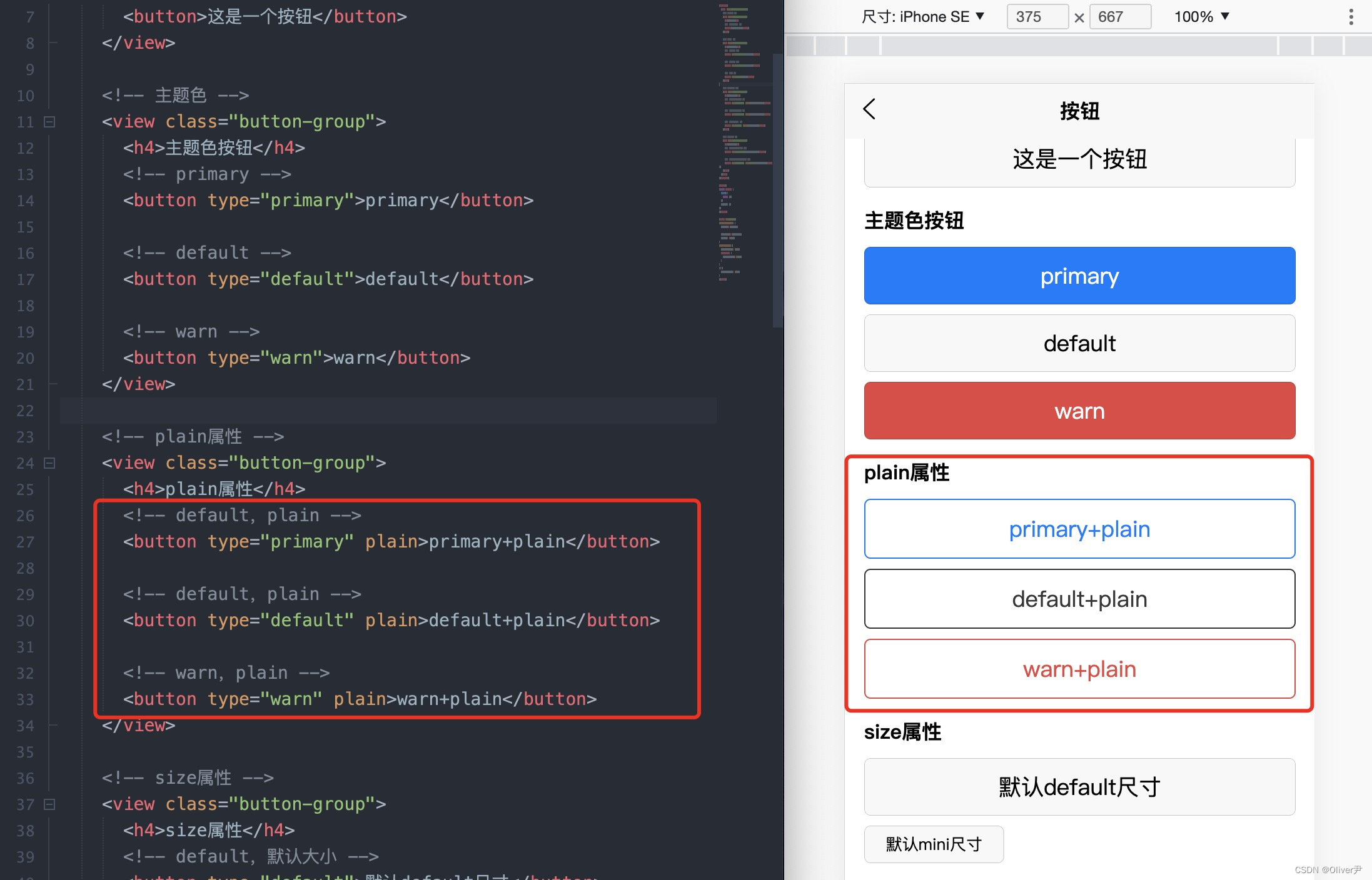Place cursor on line 17 default button code
Screen dimensions: 1372x880
point(328,279)
